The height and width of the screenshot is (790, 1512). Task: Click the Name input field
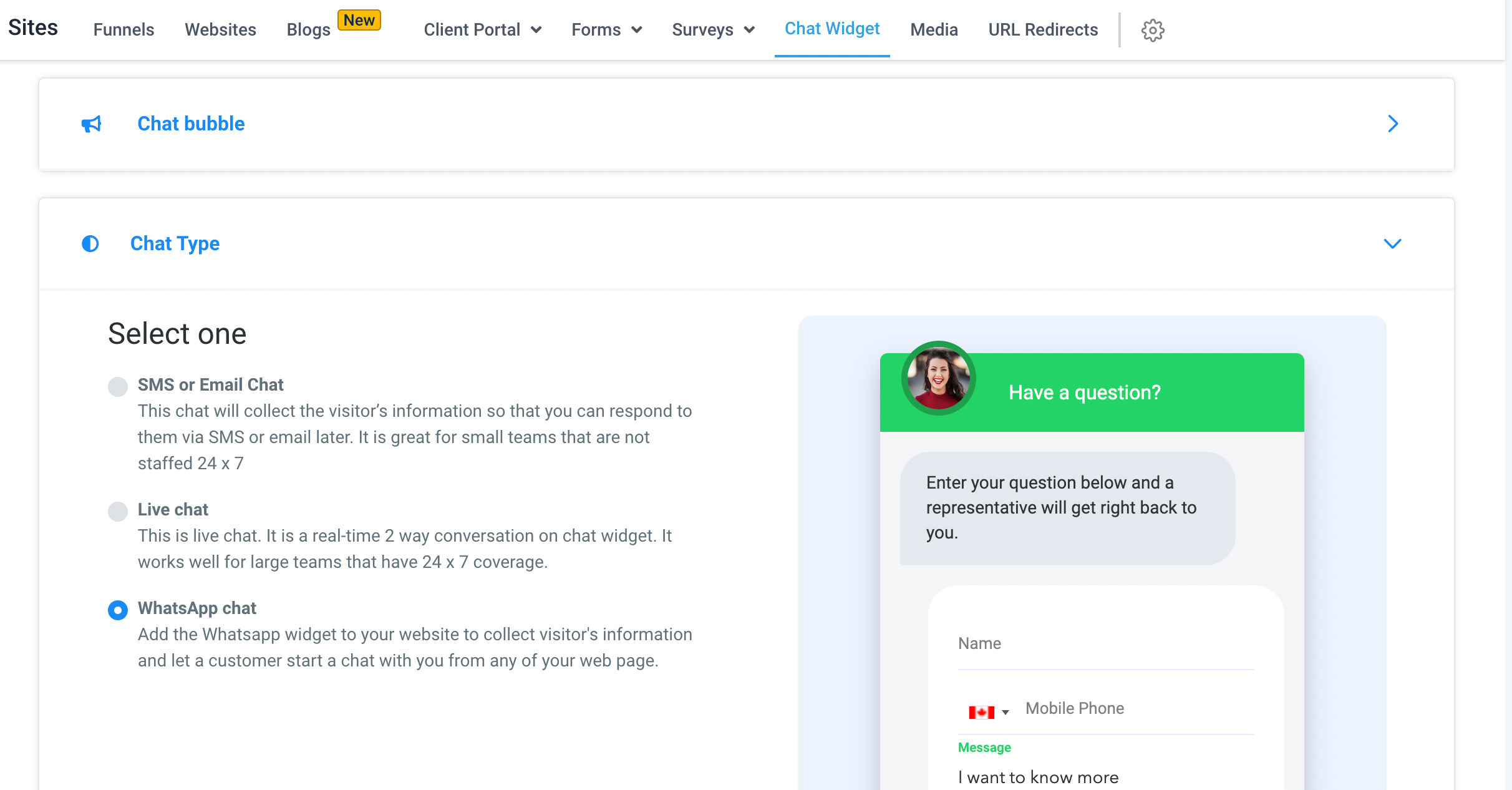[x=1105, y=644]
